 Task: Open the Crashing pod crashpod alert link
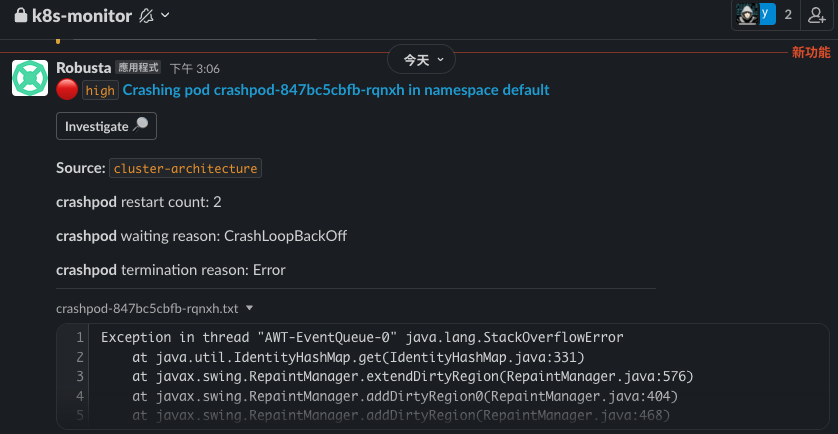(x=336, y=90)
